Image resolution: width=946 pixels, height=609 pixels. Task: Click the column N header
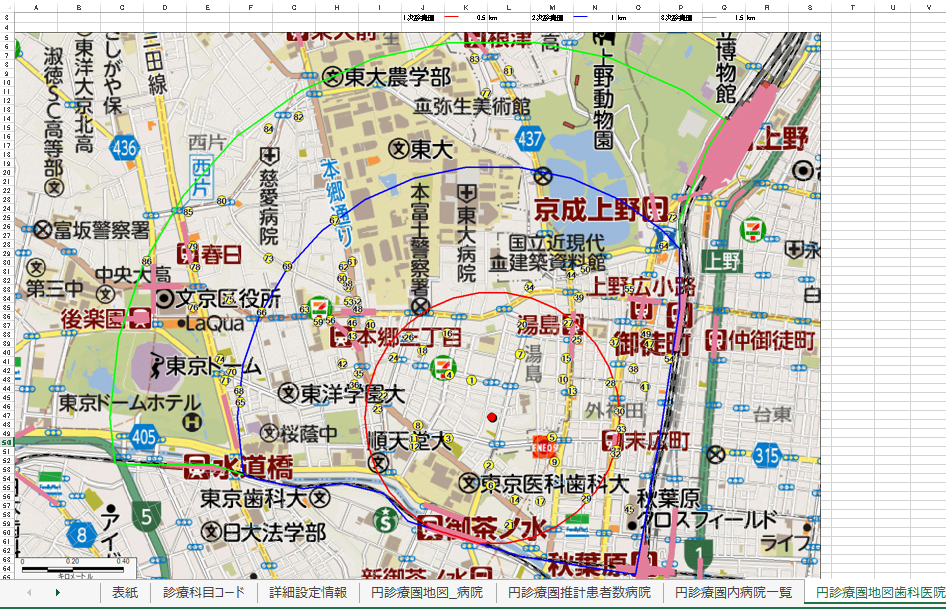pyautogui.click(x=595, y=7)
